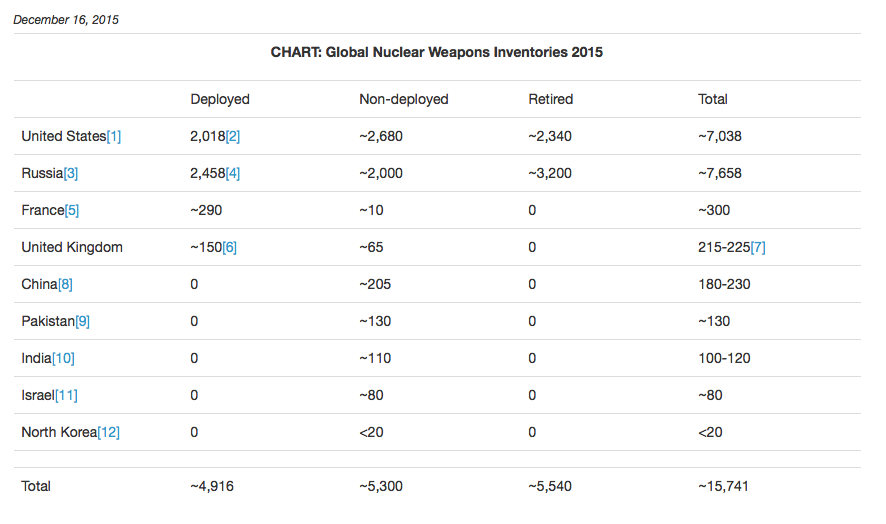Viewport: 886px width, 524px height.
Task: Click footnote 6 beside ~150 deployed
Action: [229, 247]
